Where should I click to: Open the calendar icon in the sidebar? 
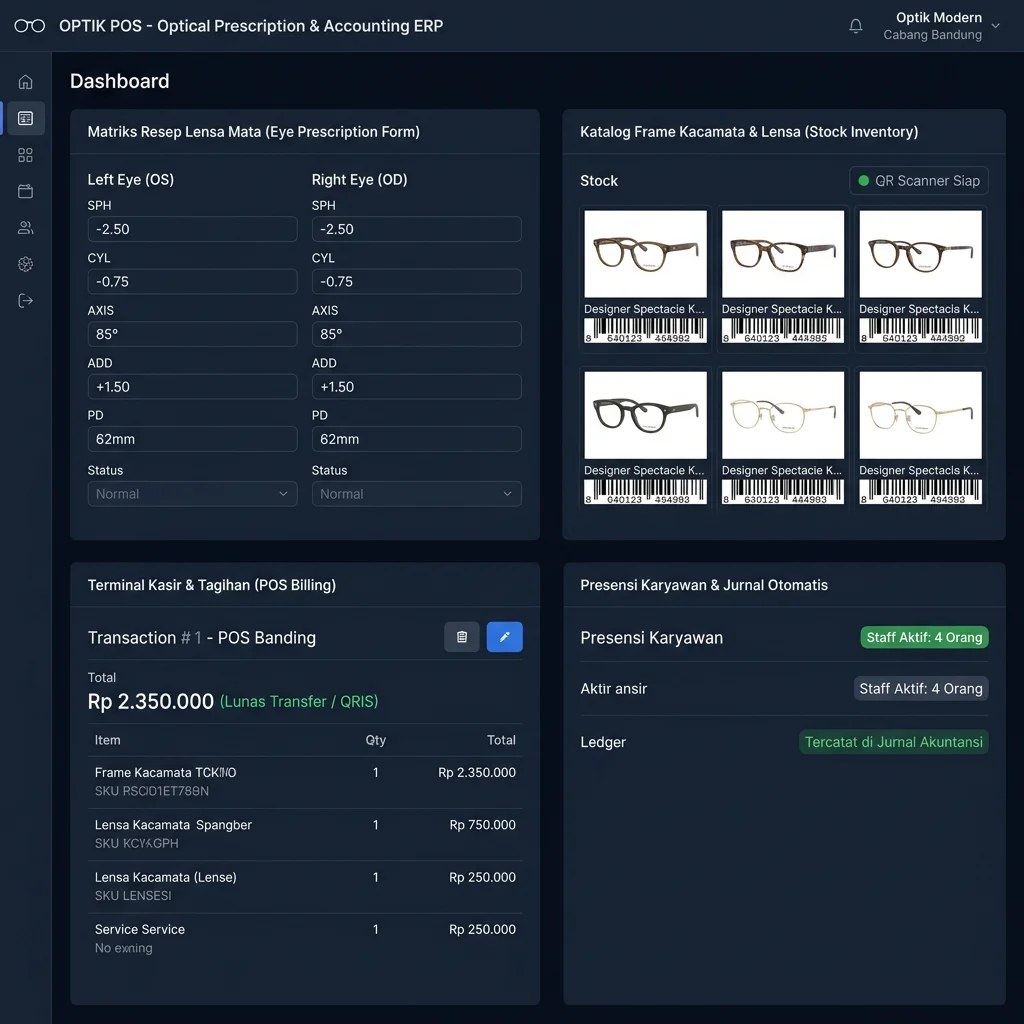[25, 191]
